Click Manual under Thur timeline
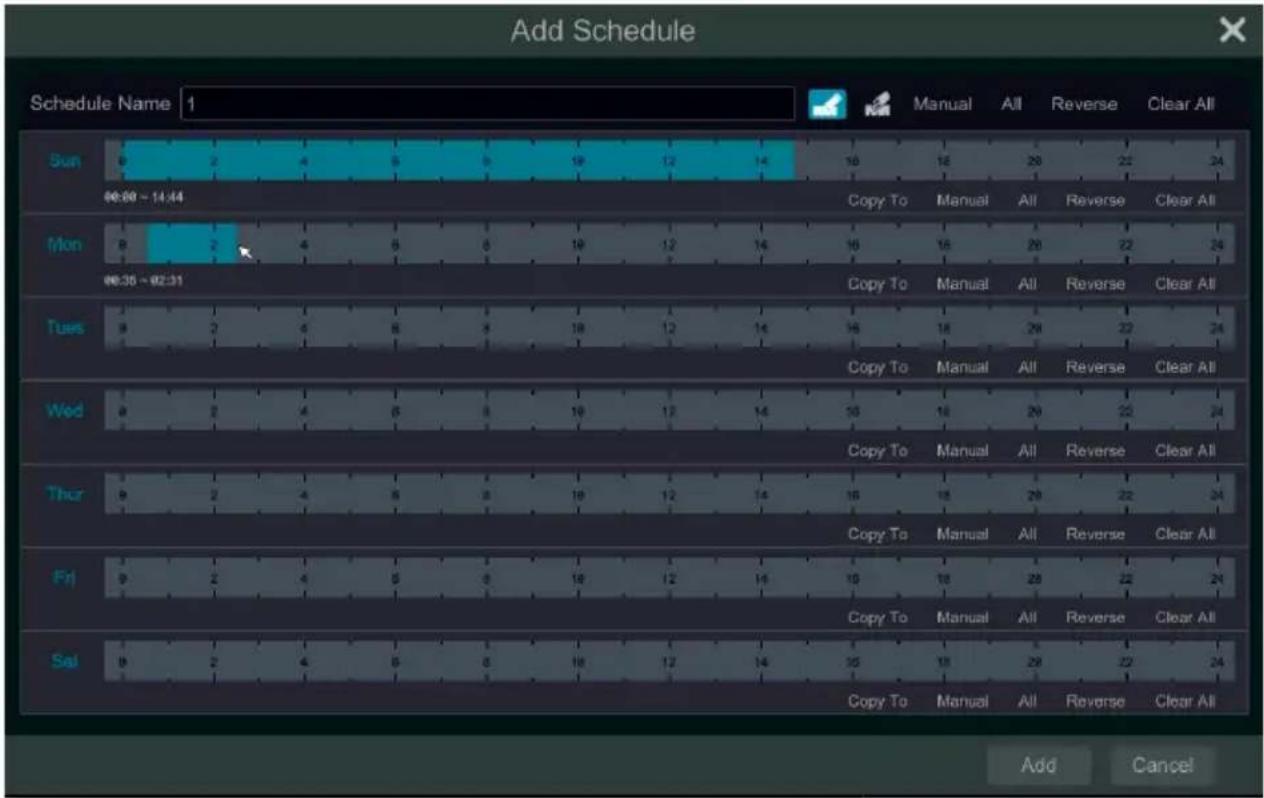Viewport: 1264px width, 798px height. pos(962,534)
